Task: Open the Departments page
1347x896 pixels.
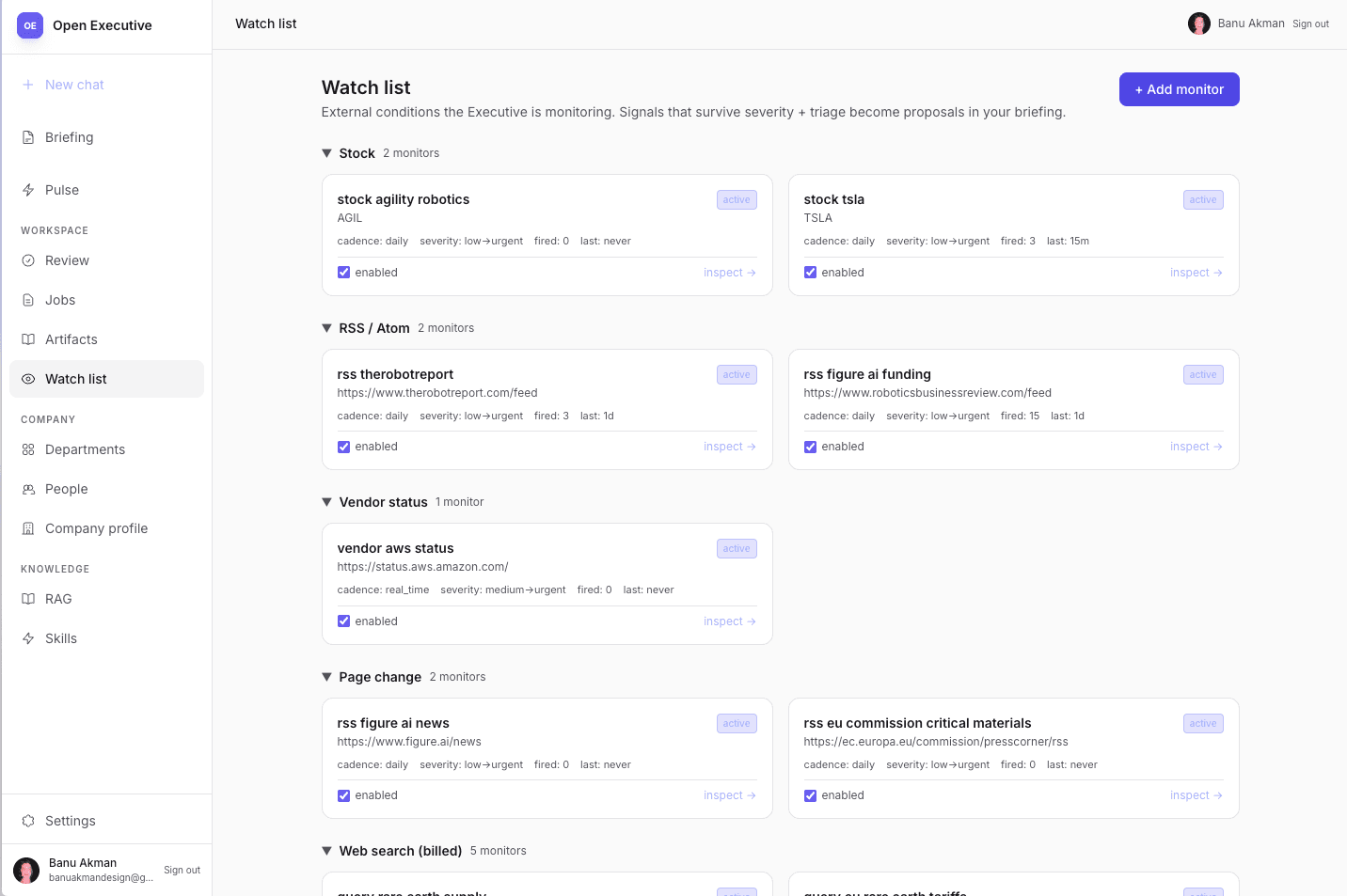Action: pyautogui.click(x=106, y=449)
